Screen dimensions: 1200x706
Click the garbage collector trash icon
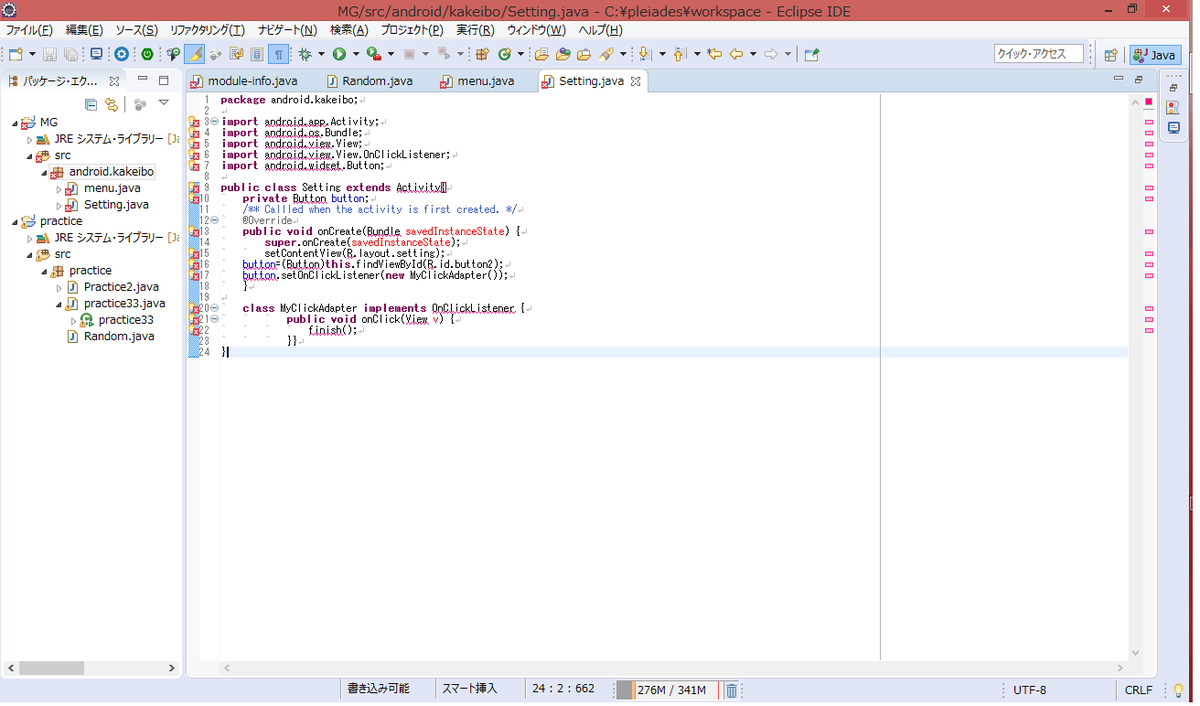coord(731,690)
